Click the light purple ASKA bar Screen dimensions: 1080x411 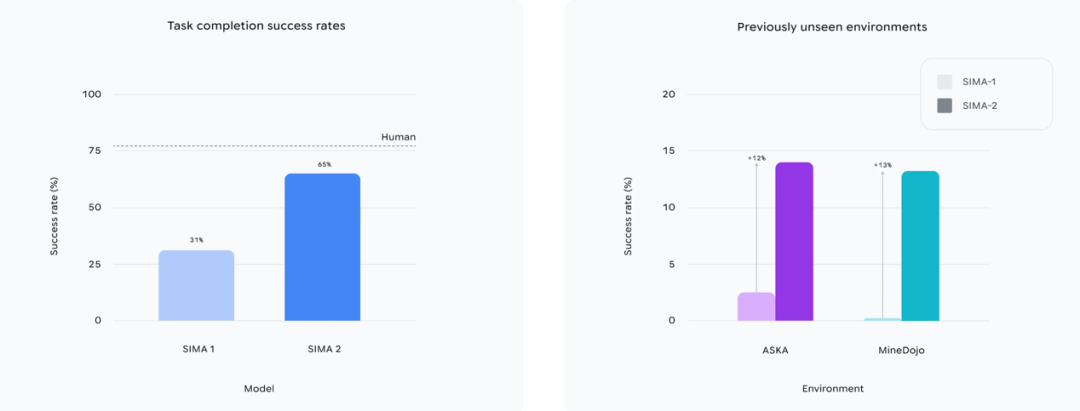point(756,306)
